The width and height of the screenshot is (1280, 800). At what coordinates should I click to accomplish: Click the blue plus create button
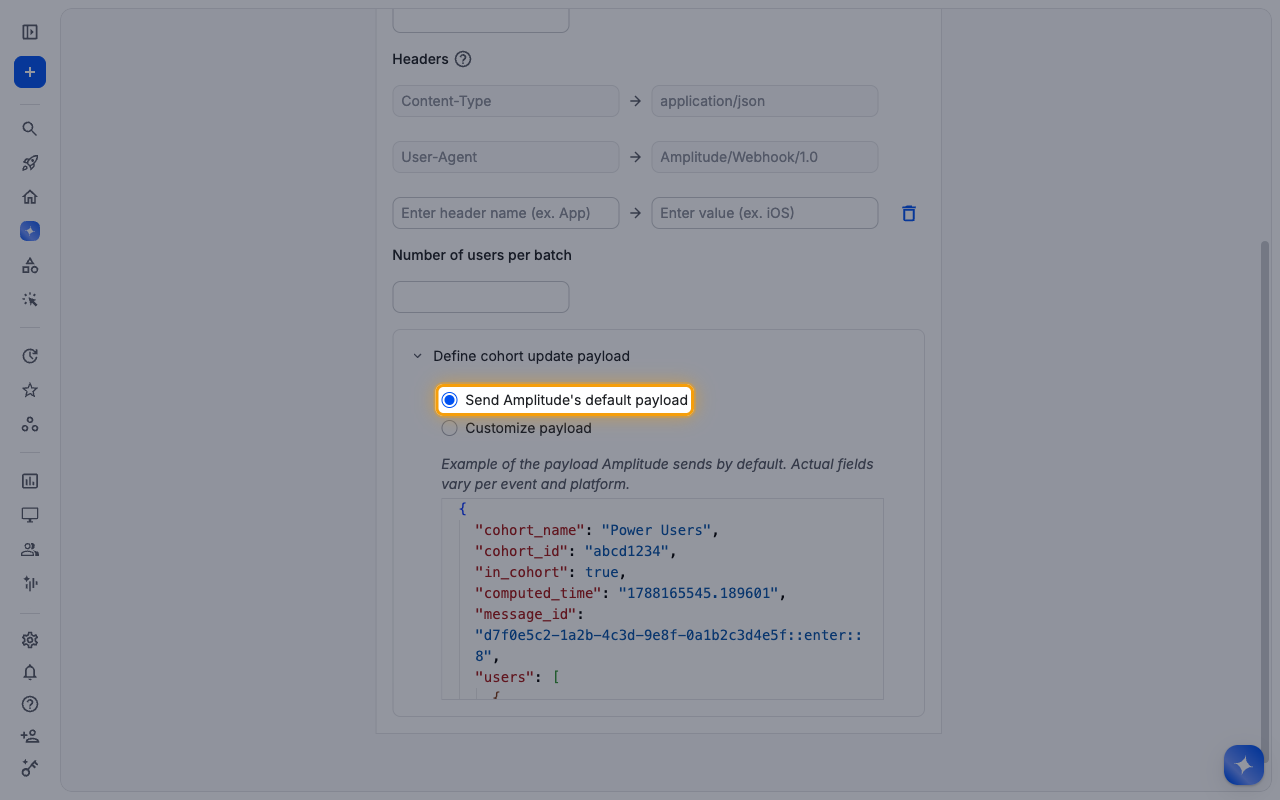click(x=30, y=72)
